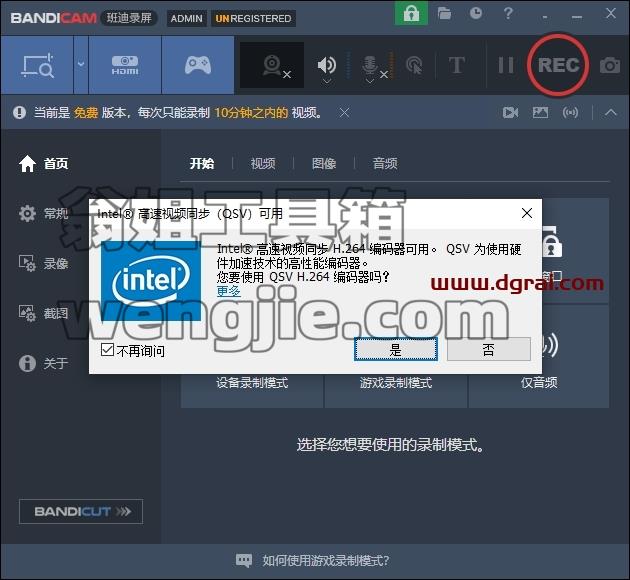Click the ADMIN badge
630x580 pixels.
[186, 18]
